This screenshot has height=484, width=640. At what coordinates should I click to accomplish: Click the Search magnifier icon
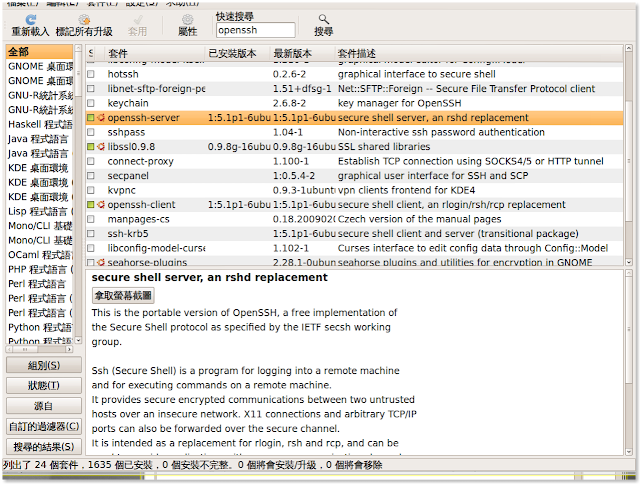click(324, 19)
